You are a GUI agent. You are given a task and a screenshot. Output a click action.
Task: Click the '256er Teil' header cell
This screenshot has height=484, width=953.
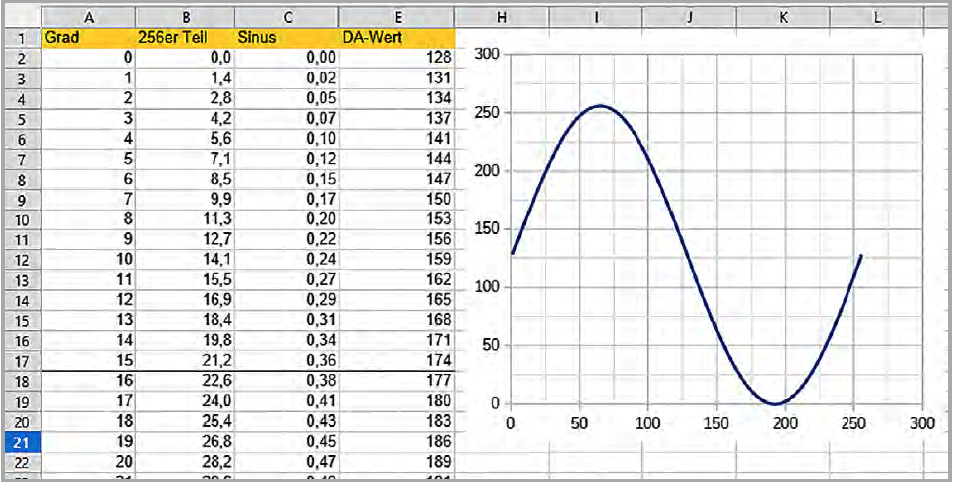pyautogui.click(x=185, y=38)
